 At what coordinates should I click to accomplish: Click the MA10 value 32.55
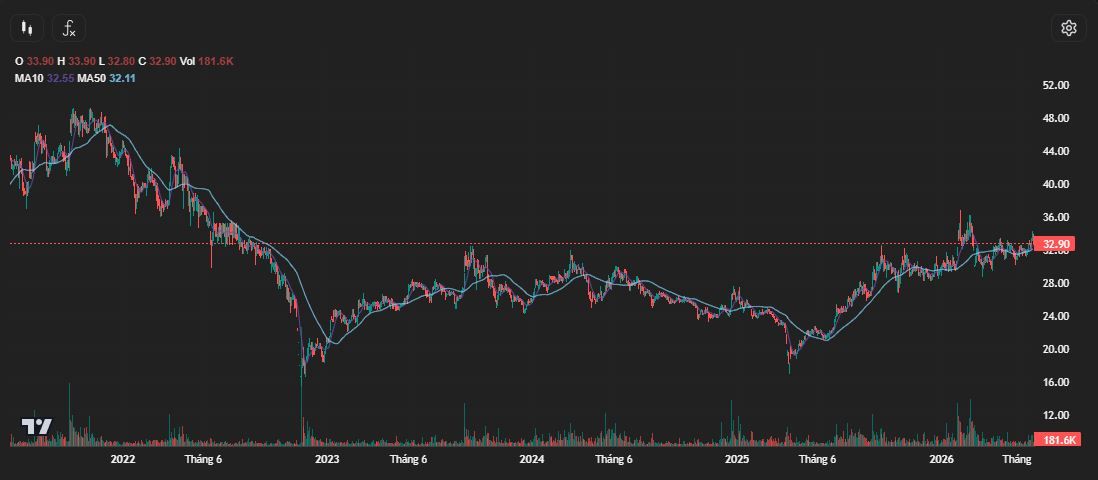tap(60, 78)
